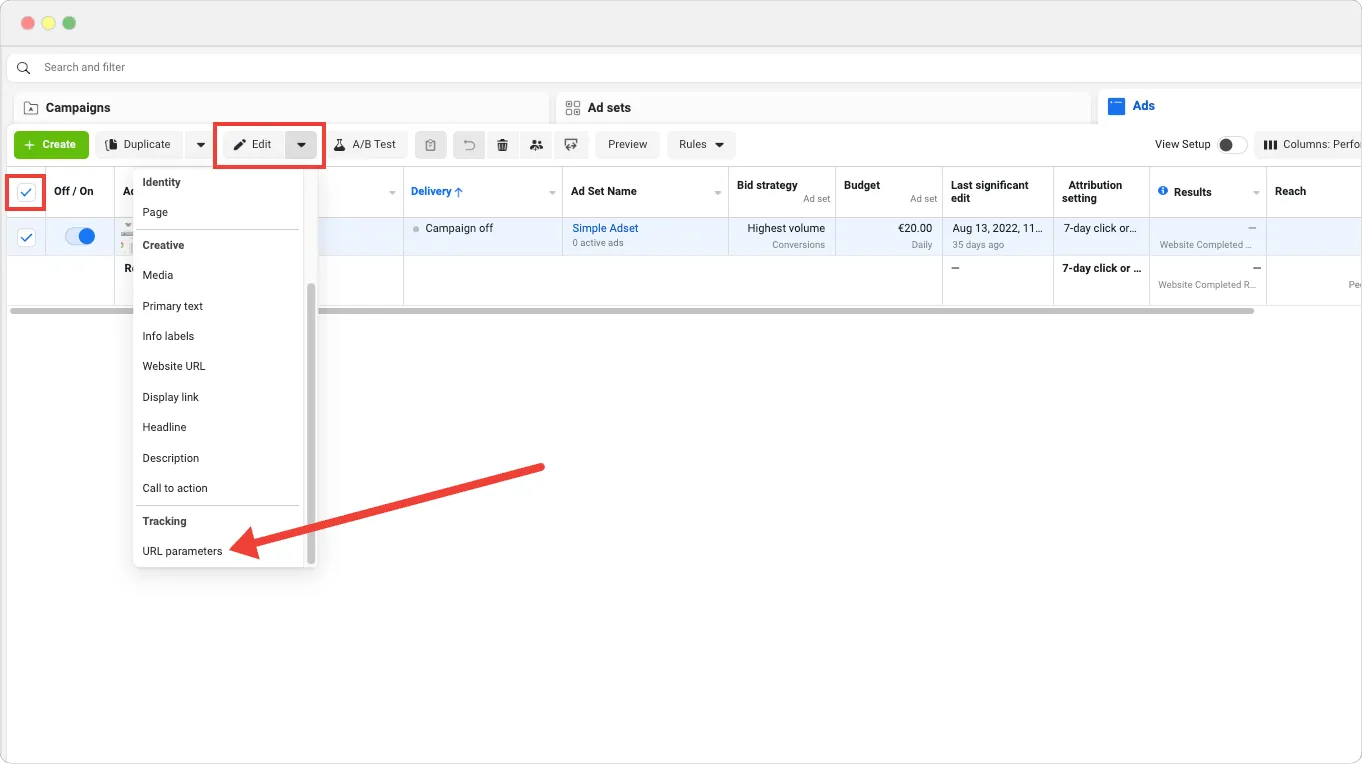Select the Ads tab
The width and height of the screenshot is (1362, 764).
[x=1230, y=106]
